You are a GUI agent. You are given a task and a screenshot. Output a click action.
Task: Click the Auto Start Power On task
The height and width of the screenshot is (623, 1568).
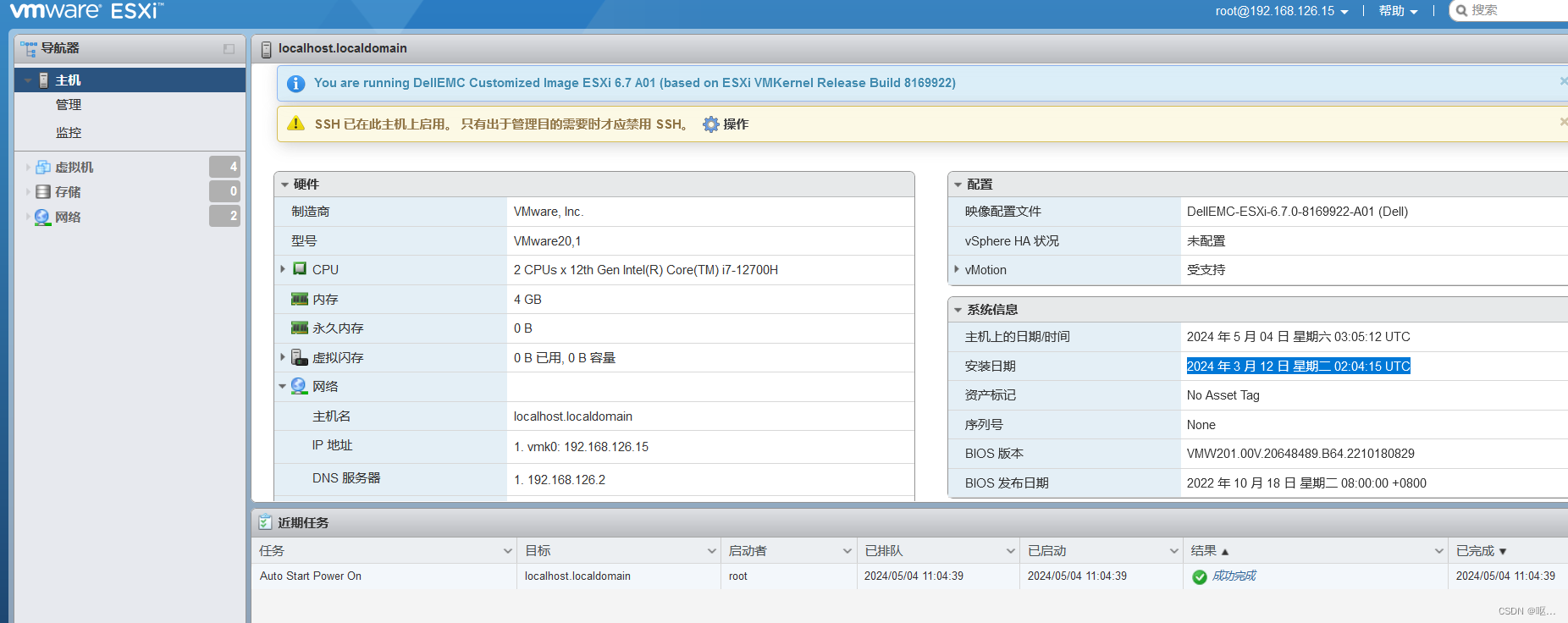(x=311, y=576)
